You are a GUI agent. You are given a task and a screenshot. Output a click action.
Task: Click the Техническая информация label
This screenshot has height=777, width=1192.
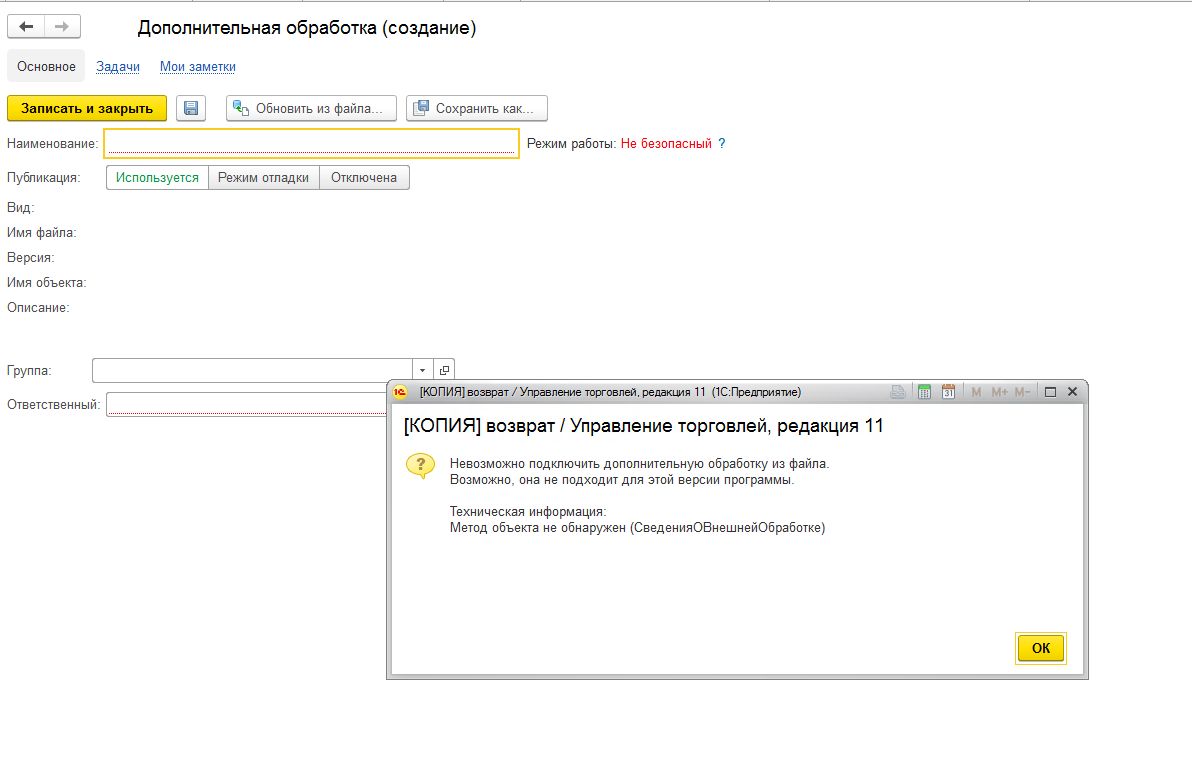click(x=528, y=512)
